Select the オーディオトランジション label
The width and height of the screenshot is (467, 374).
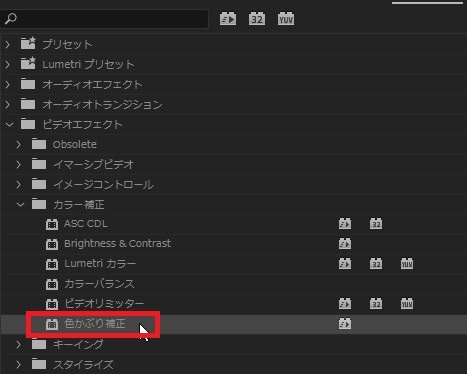pos(102,104)
